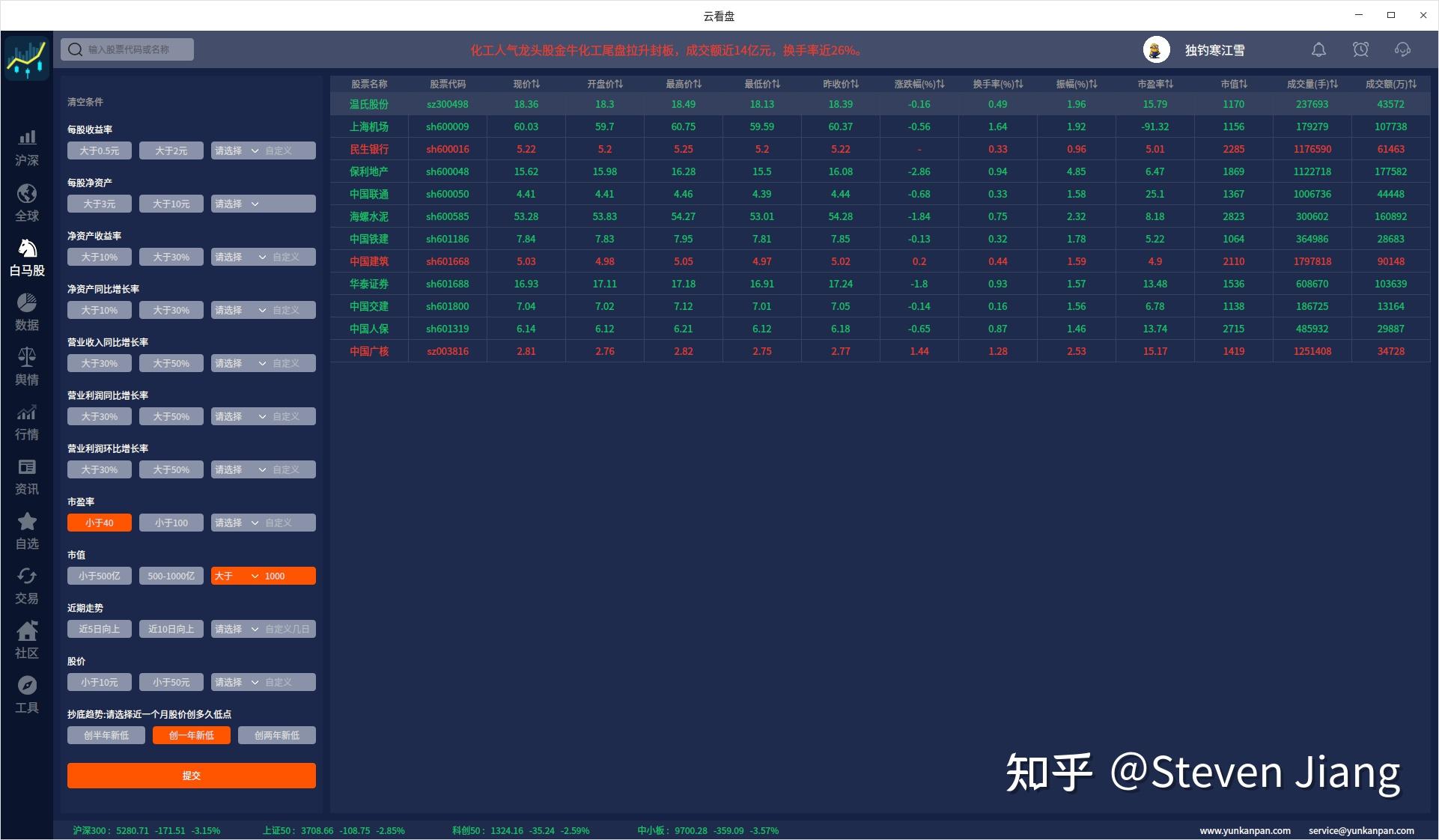Image resolution: width=1439 pixels, height=840 pixels.
Task: Click 近期走势 自定义几日 input
Action: coord(289,629)
